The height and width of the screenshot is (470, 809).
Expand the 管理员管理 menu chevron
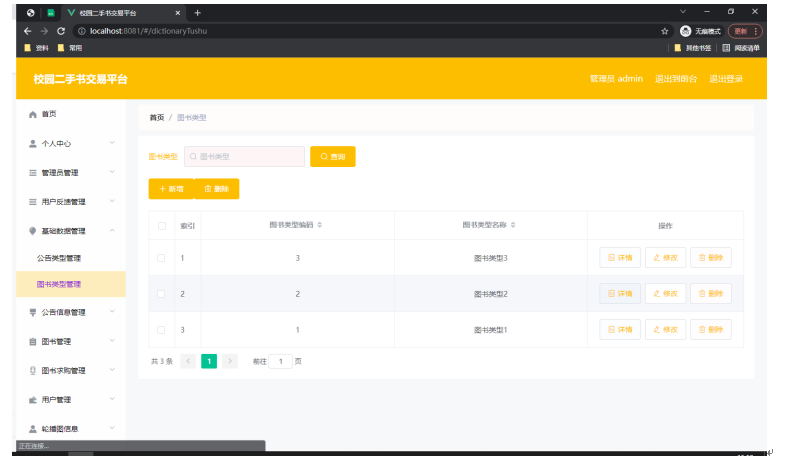[x=112, y=172]
